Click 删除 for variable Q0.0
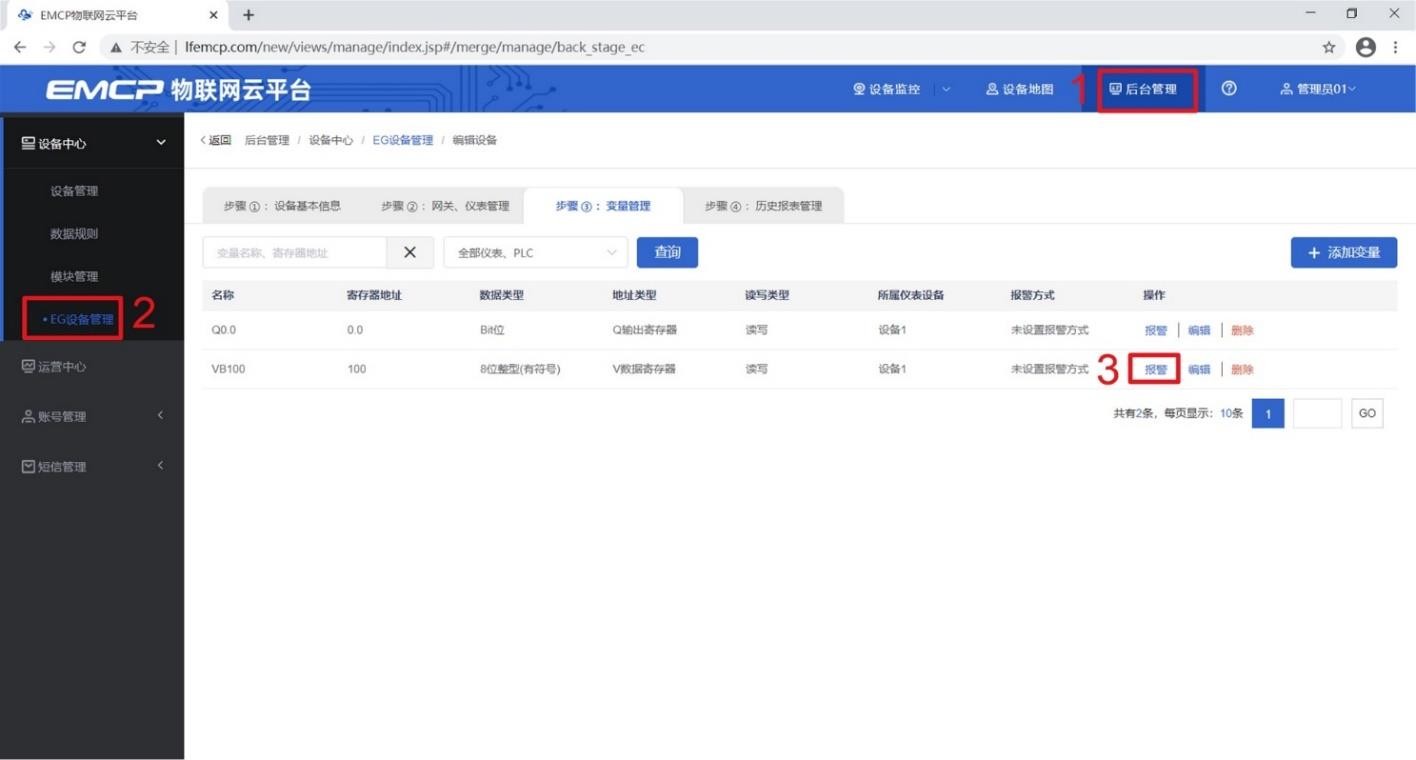Image resolution: width=1416 pixels, height=760 pixels. (x=1242, y=330)
